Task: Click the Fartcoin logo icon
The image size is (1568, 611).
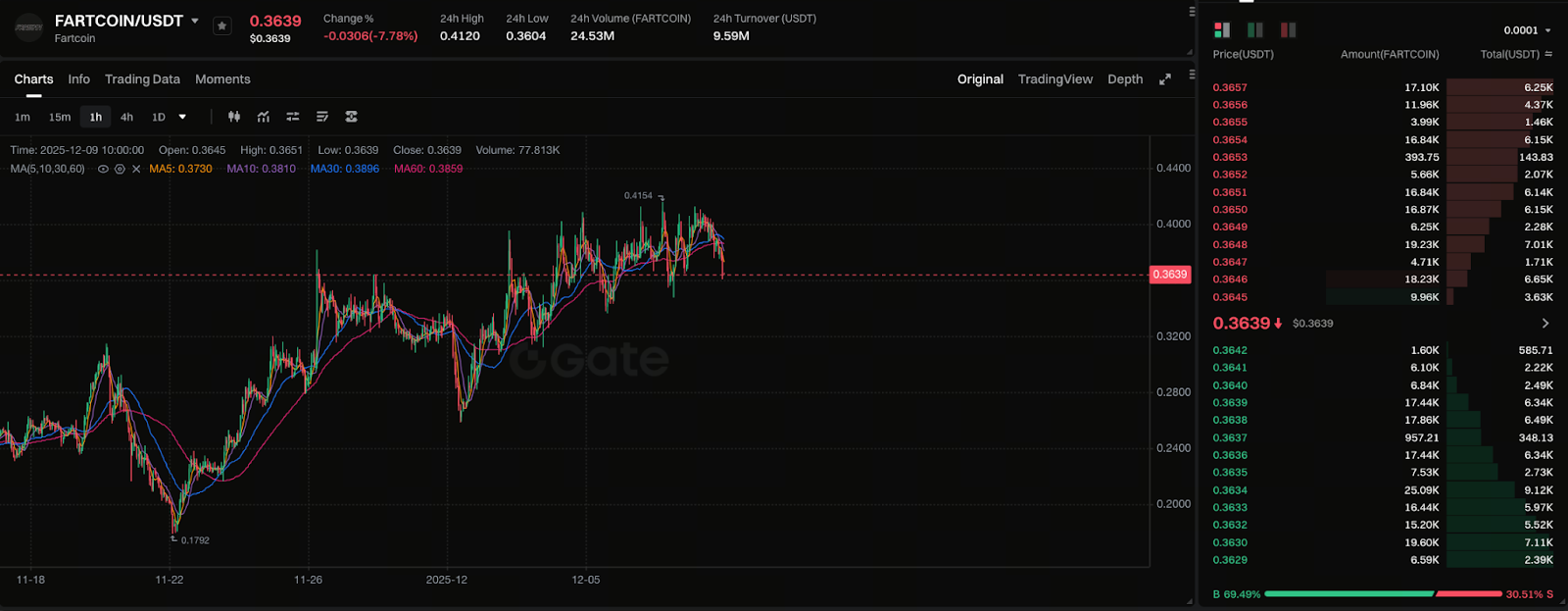Action: 28,28
